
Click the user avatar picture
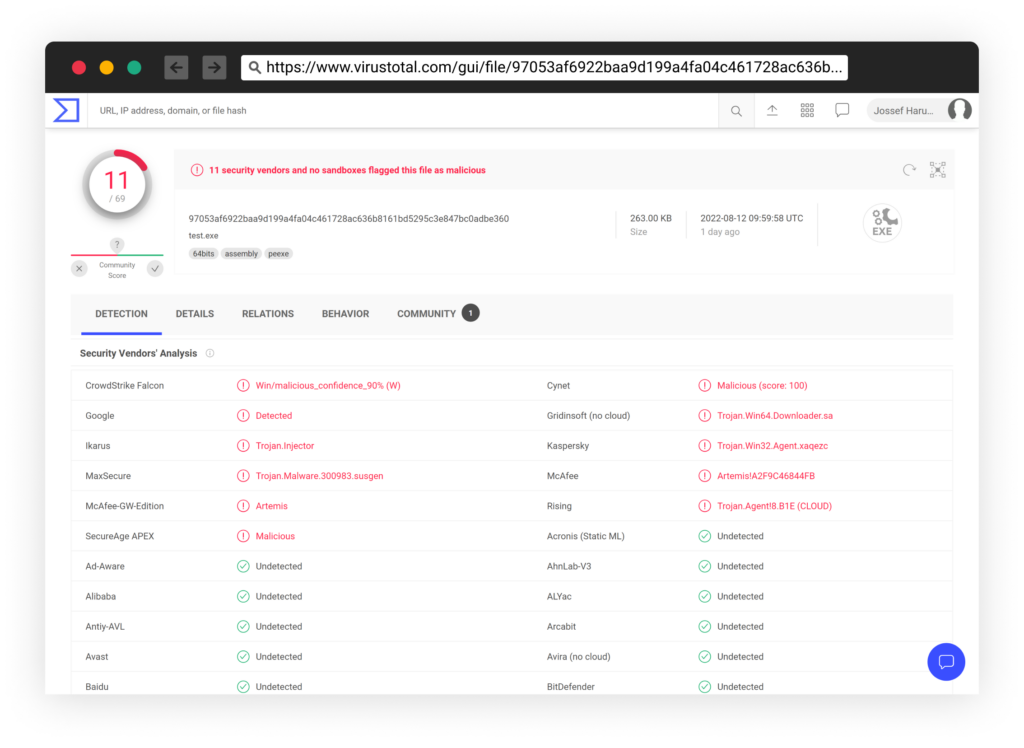click(x=959, y=110)
